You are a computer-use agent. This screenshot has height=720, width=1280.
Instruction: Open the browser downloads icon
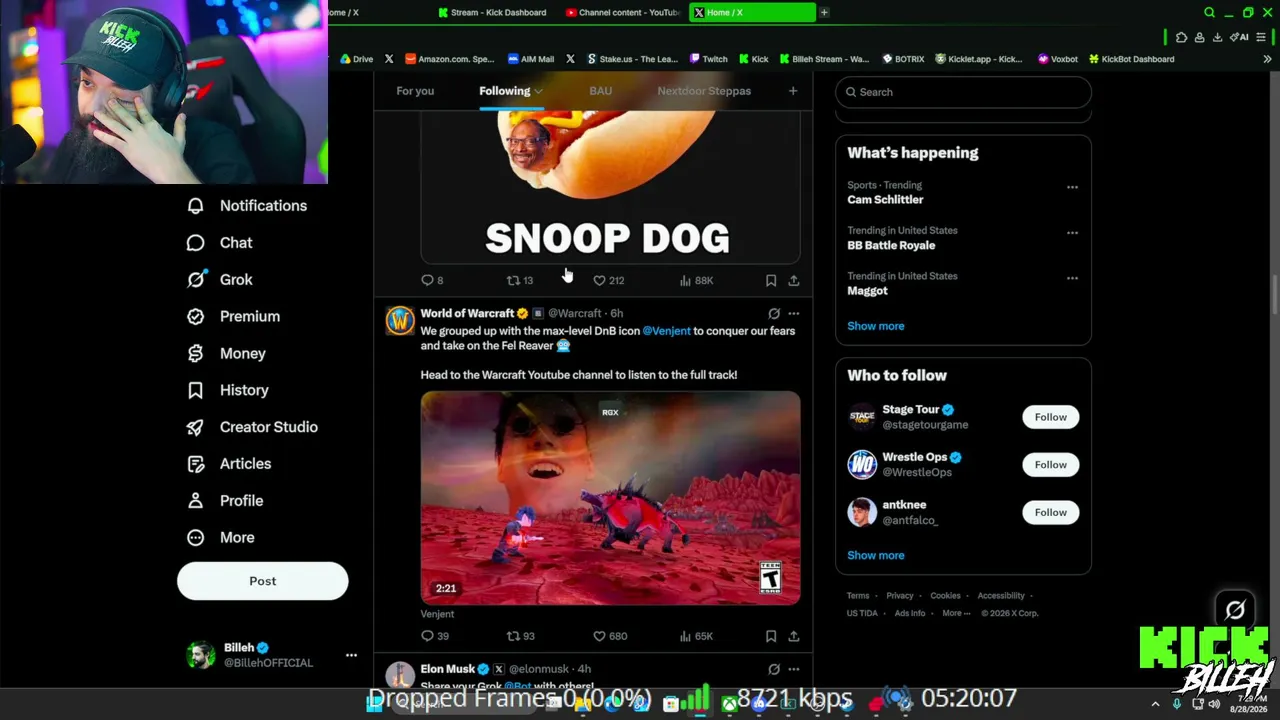point(1217,37)
